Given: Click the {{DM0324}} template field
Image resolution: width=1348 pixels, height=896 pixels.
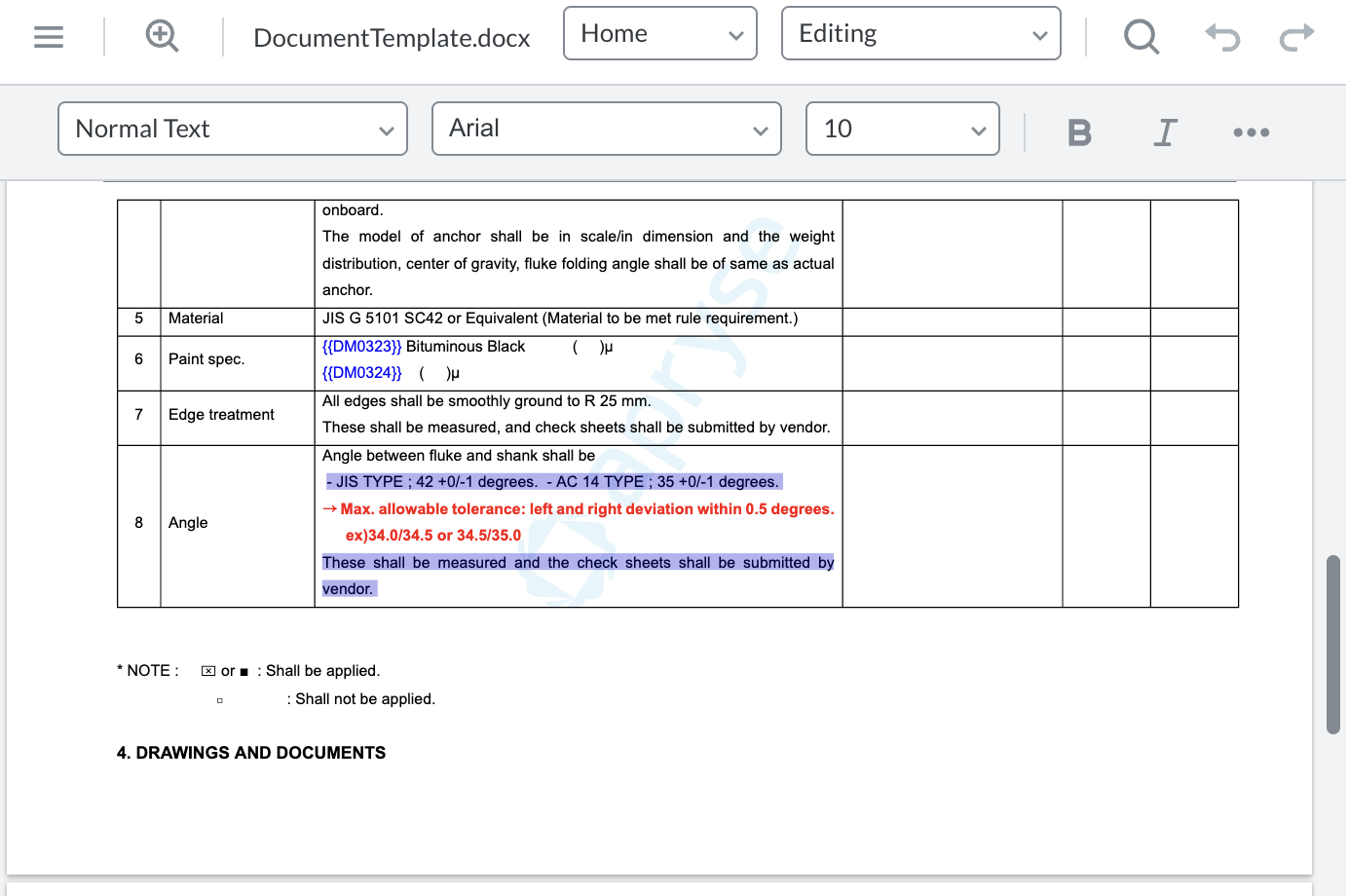Looking at the screenshot, I should click(x=361, y=373).
